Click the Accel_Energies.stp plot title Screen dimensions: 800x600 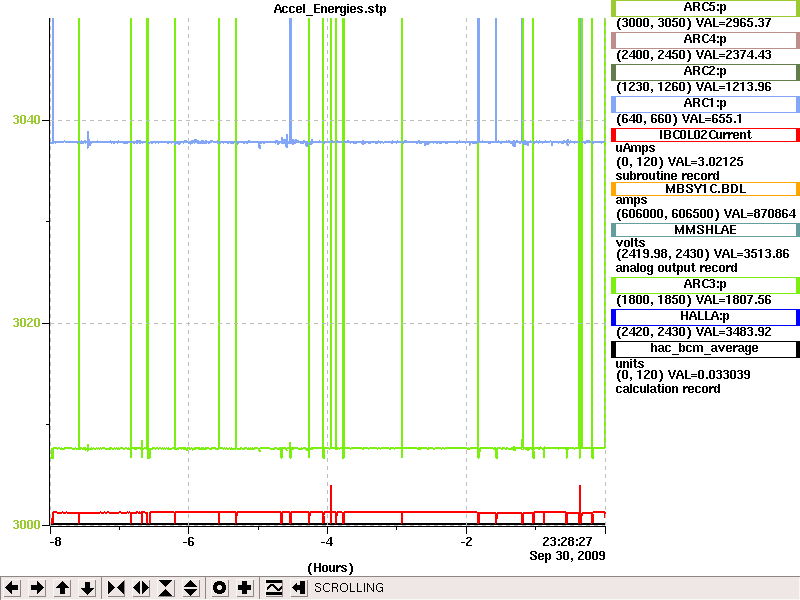pyautogui.click(x=330, y=9)
